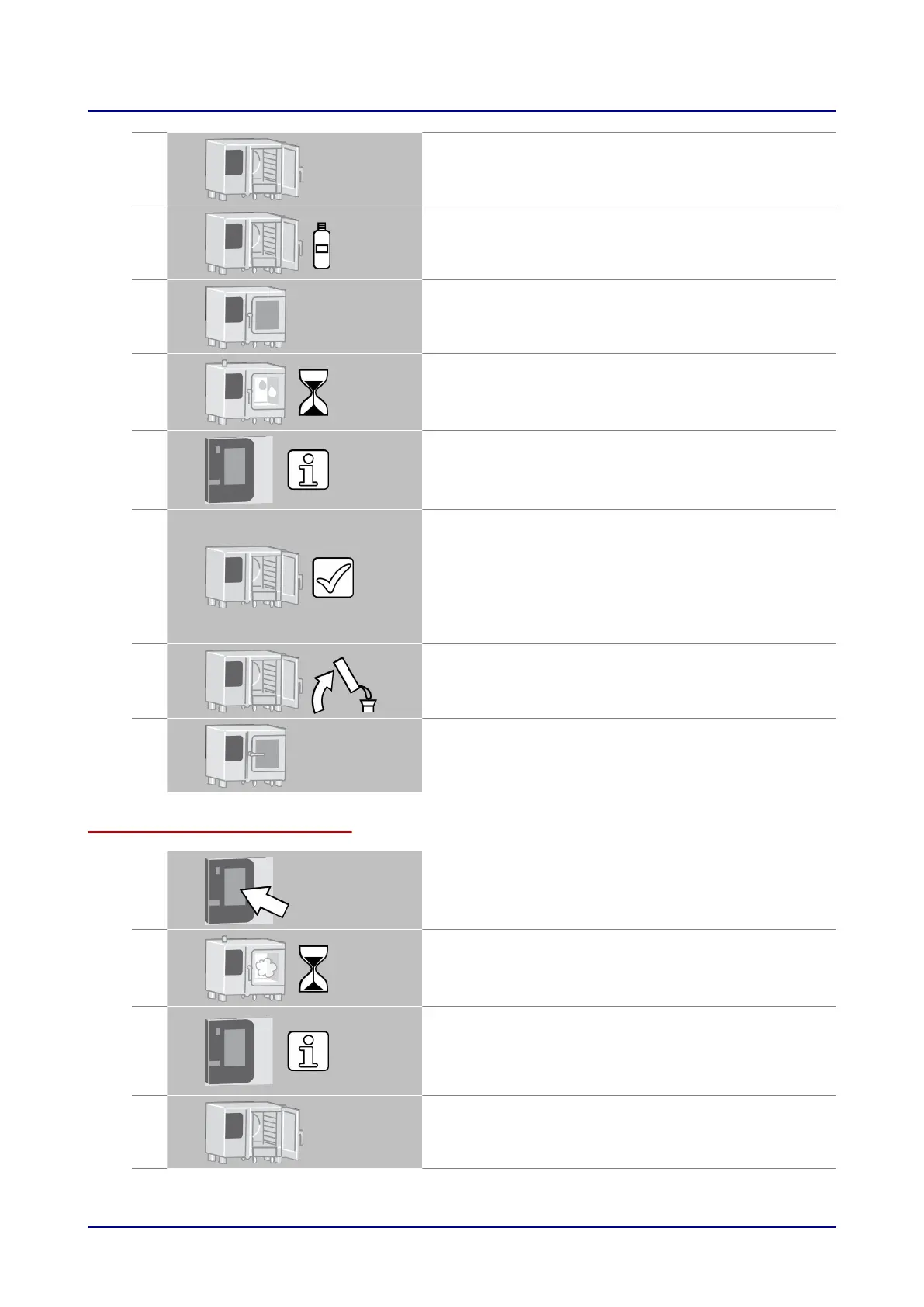Image resolution: width=924 pixels, height=1307 pixels.
Task: Select the closed oven with horizontal door handle
Action: pyautogui.click(x=245, y=755)
